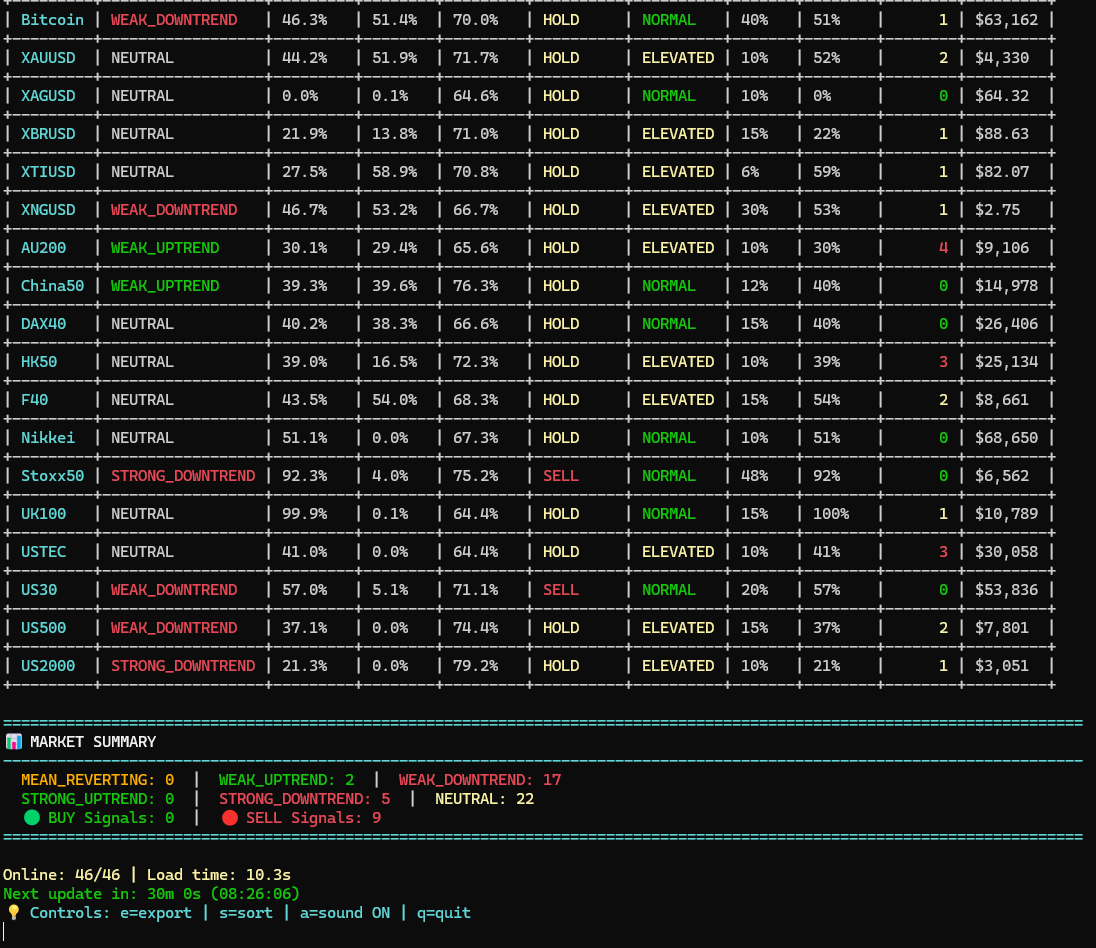
Task: Click the 99.9% value in UK100 row
Action: 305,514
